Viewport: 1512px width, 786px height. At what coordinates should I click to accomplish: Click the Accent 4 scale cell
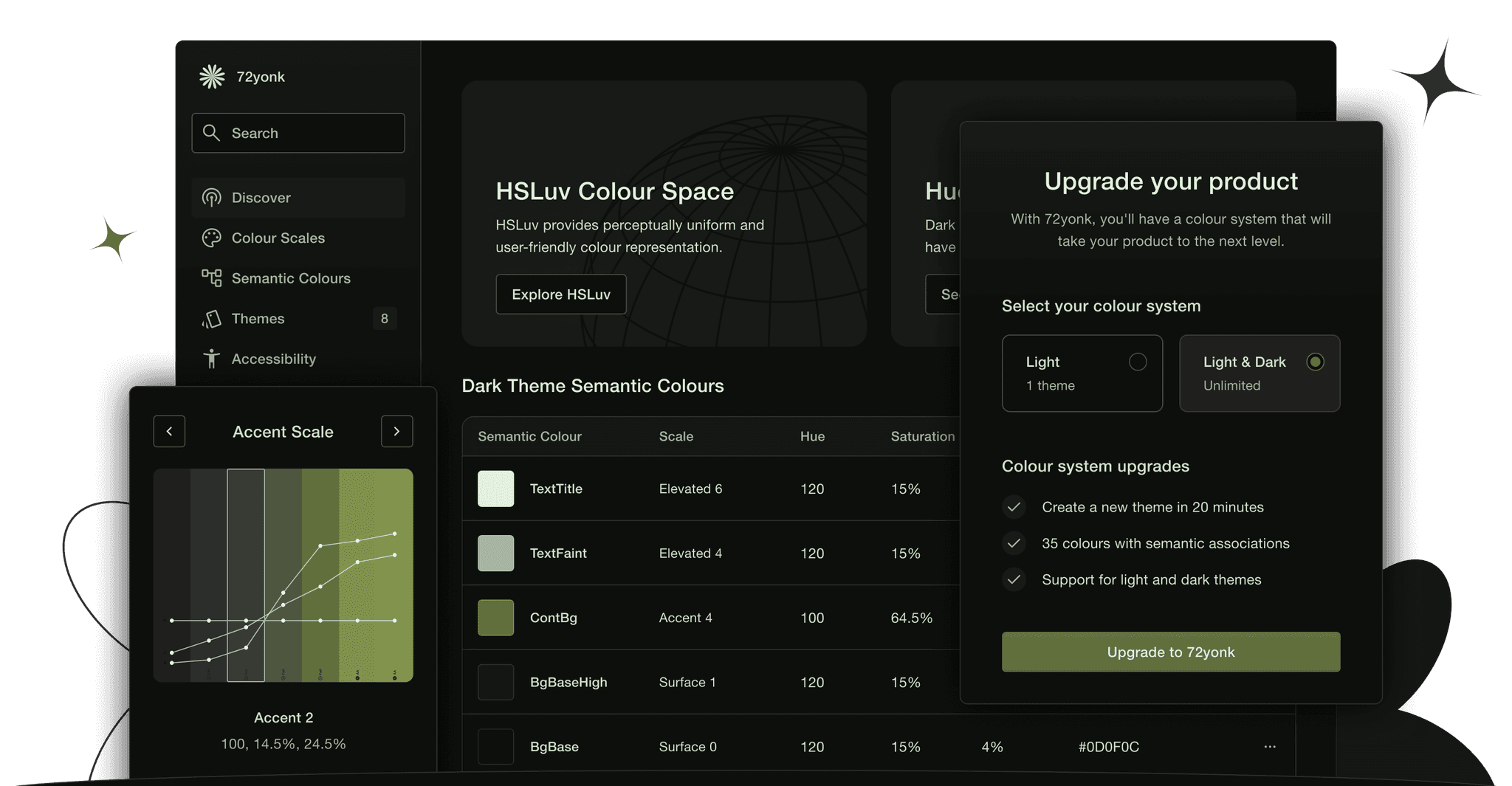coord(686,618)
